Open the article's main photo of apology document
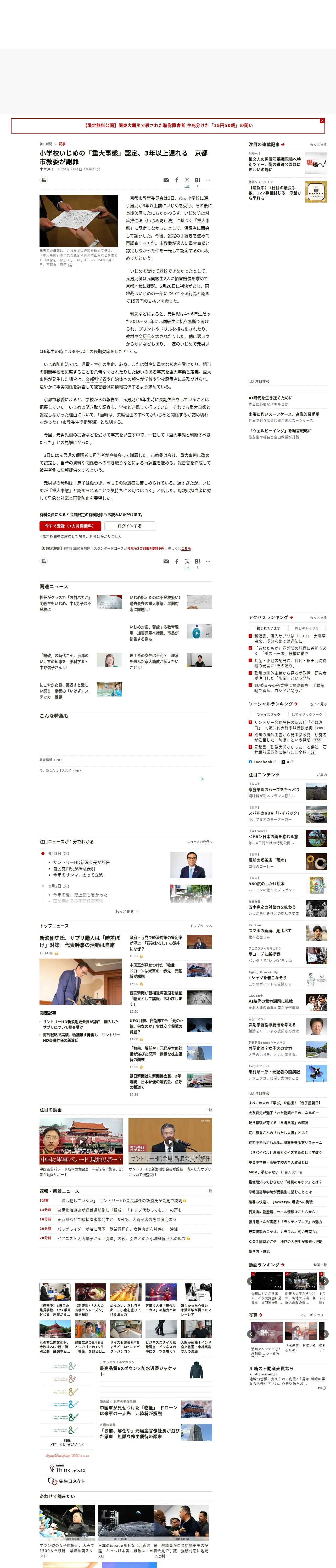This screenshot has height=1568, width=336. pyautogui.click(x=79, y=220)
